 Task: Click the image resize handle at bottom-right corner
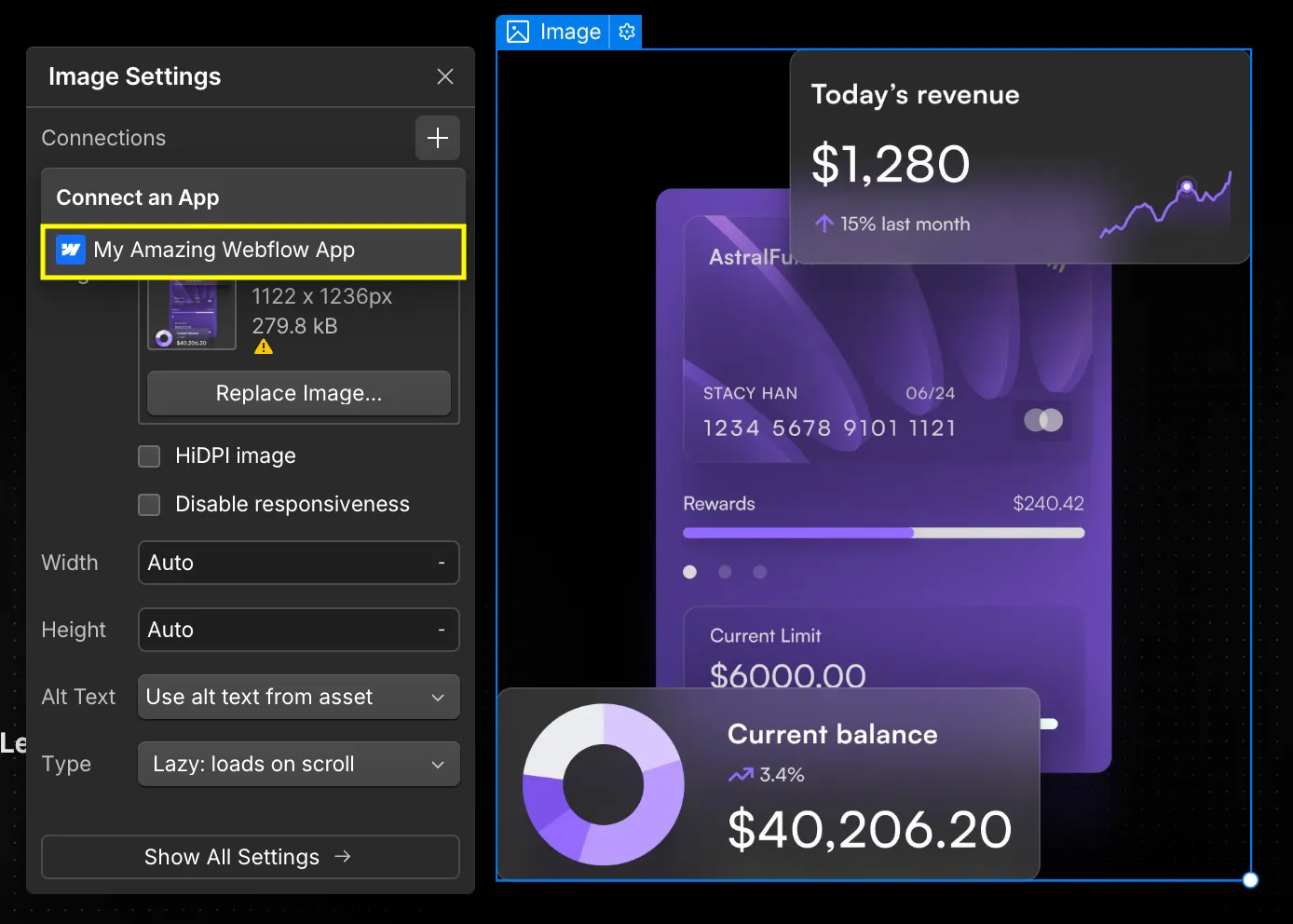[x=1250, y=880]
